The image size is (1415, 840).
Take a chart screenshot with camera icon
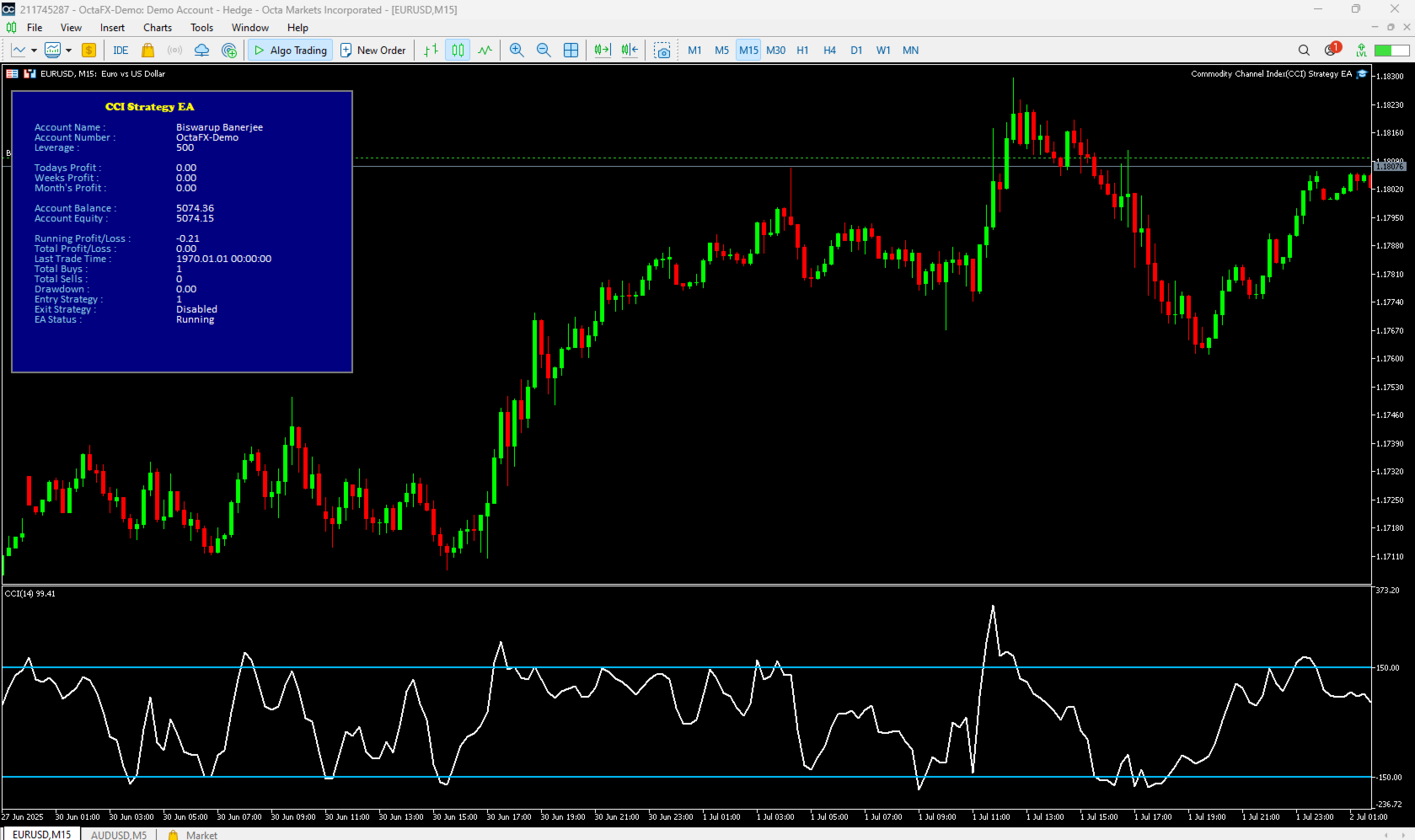(662, 50)
